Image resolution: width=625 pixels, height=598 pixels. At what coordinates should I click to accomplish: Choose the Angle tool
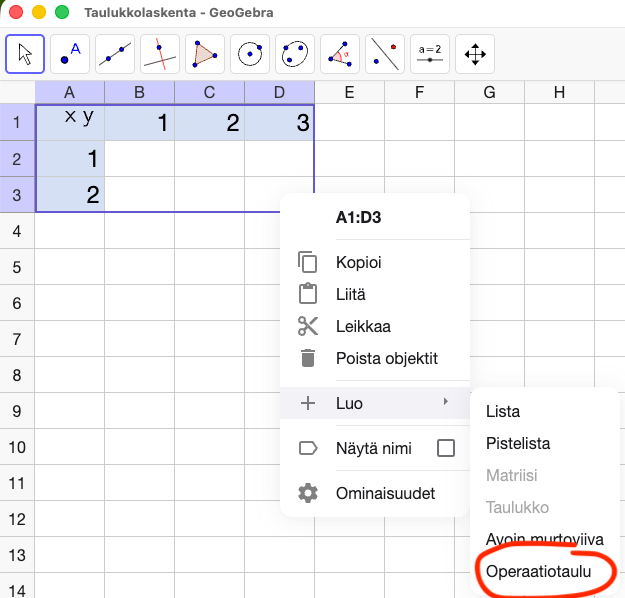(x=340, y=54)
